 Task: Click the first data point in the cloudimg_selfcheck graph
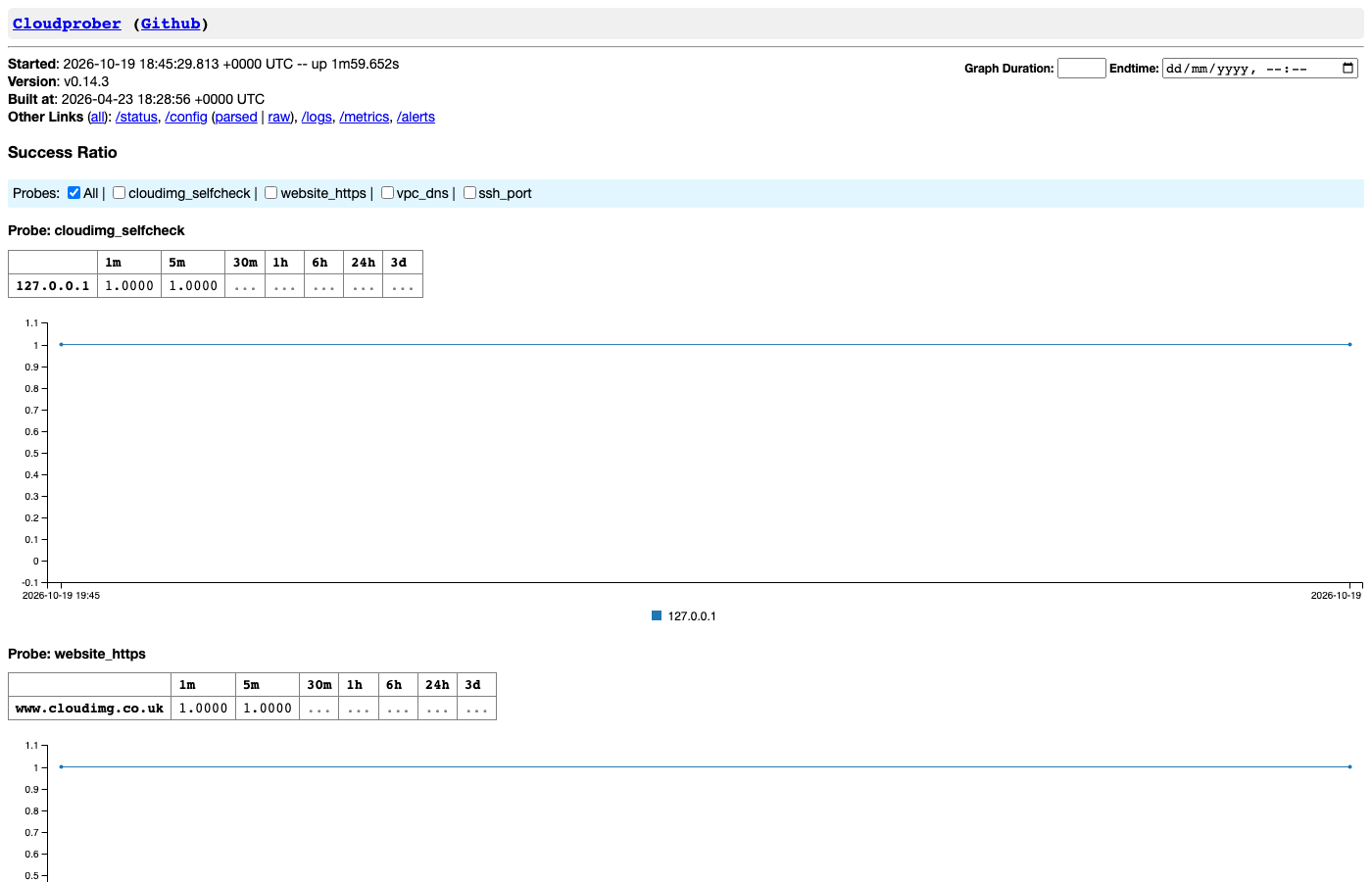click(x=61, y=344)
